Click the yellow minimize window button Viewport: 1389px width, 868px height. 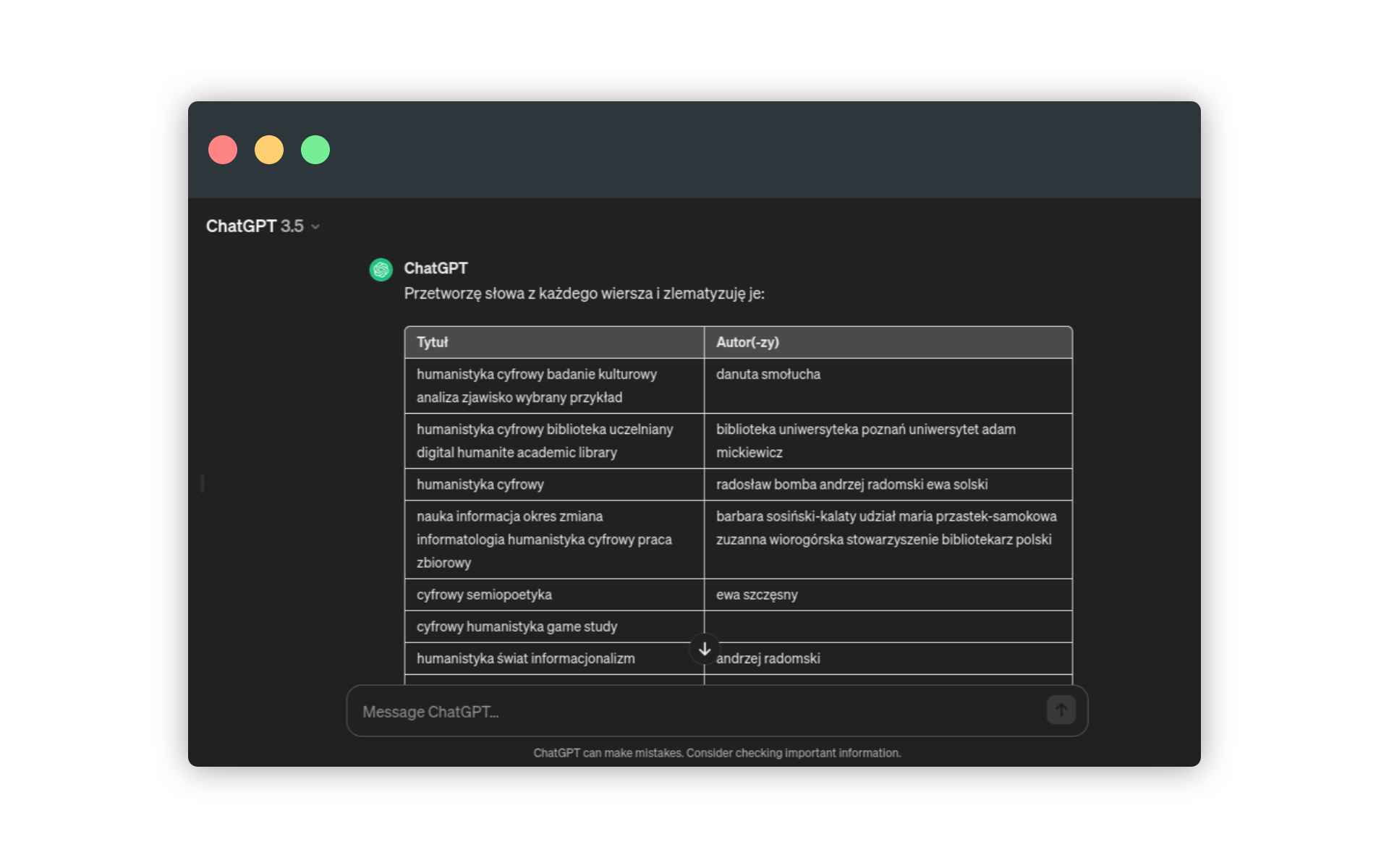(x=269, y=150)
